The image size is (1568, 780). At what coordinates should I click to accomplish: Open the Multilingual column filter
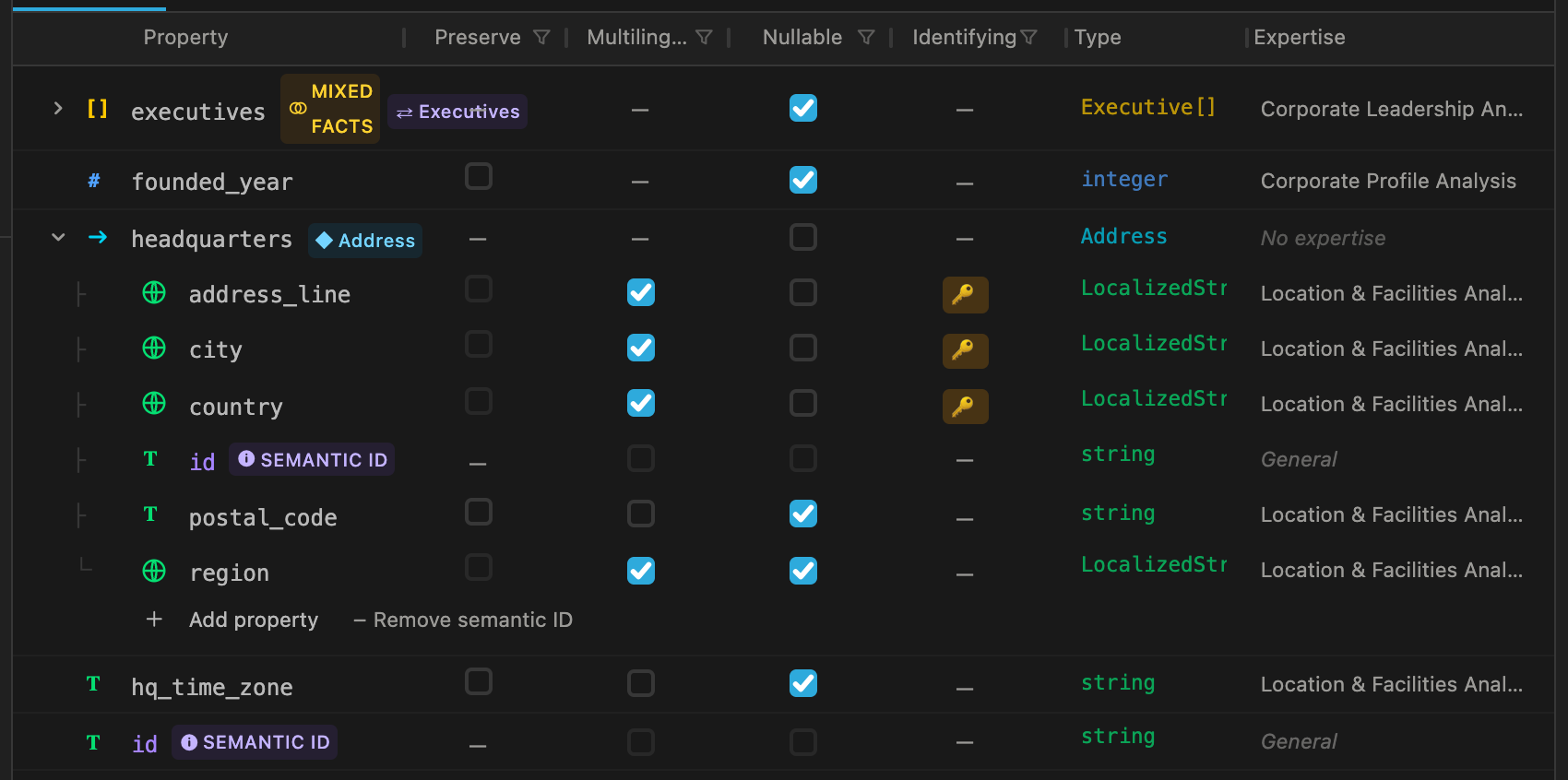click(x=705, y=38)
